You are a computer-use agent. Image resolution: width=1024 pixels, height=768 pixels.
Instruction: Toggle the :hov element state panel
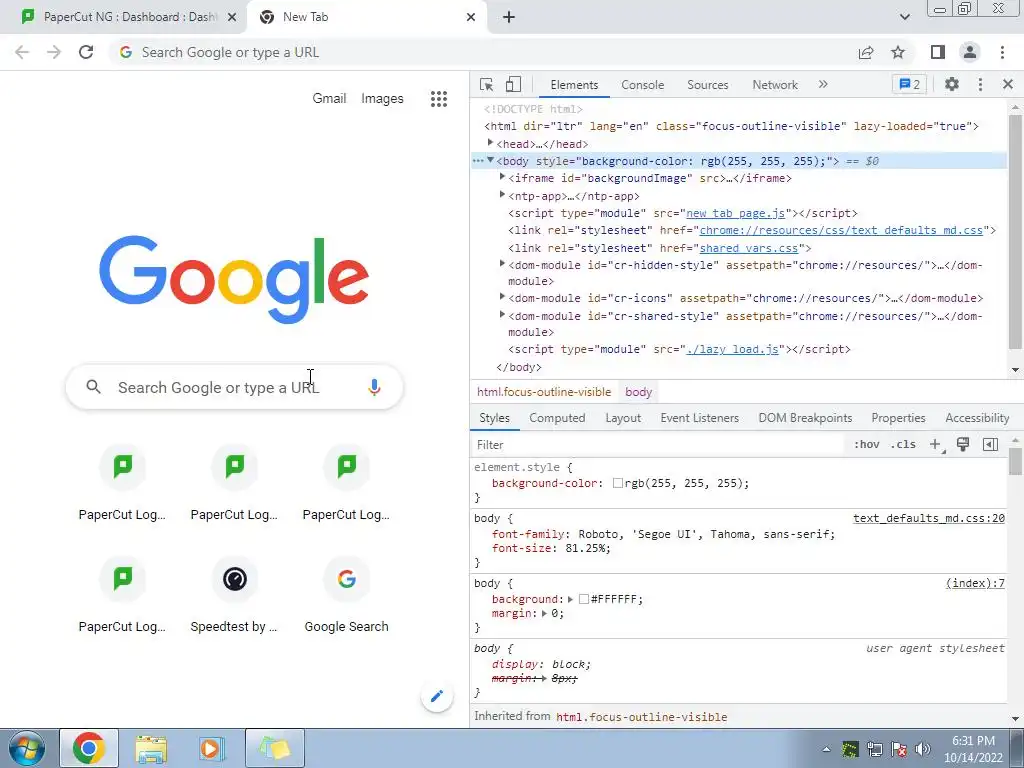(x=866, y=445)
